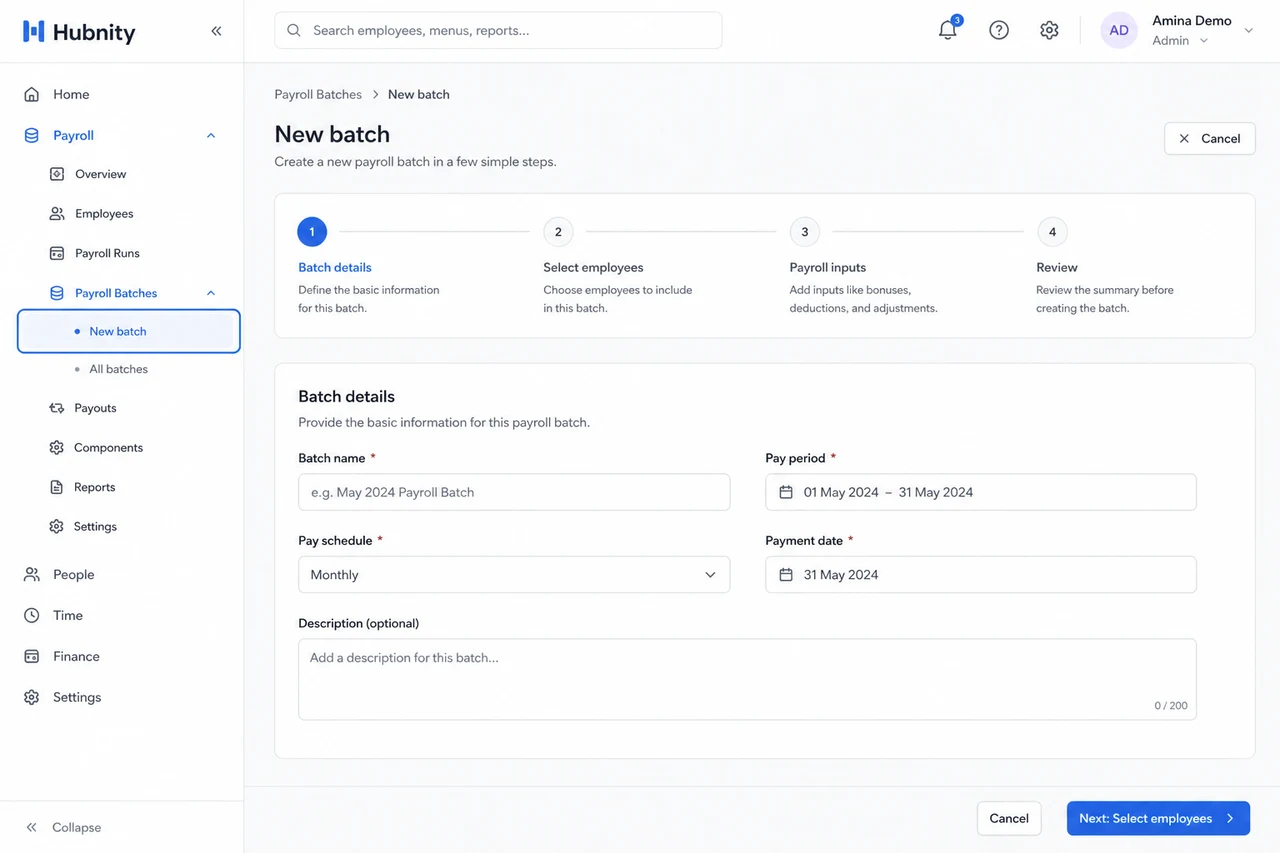Expand the user account menu chevron
Screen dimensions: 1280x853
(x=1248, y=31)
